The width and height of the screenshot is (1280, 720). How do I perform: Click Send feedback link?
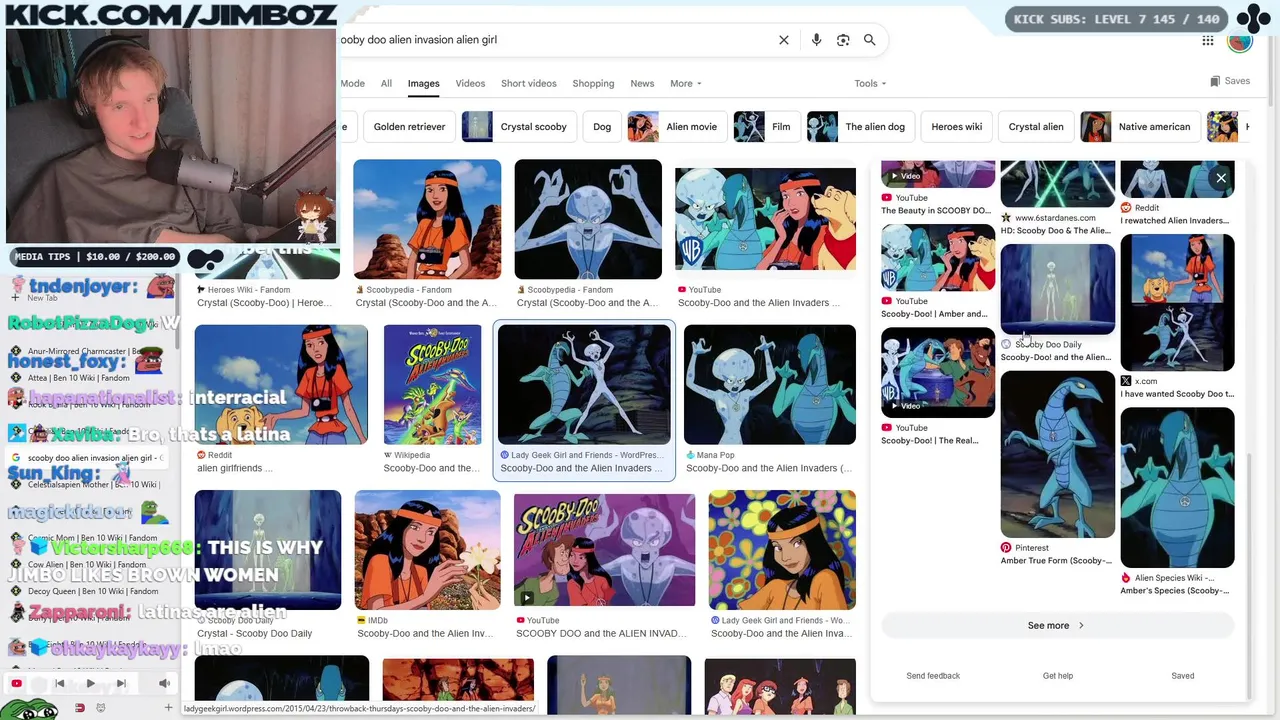(x=933, y=676)
